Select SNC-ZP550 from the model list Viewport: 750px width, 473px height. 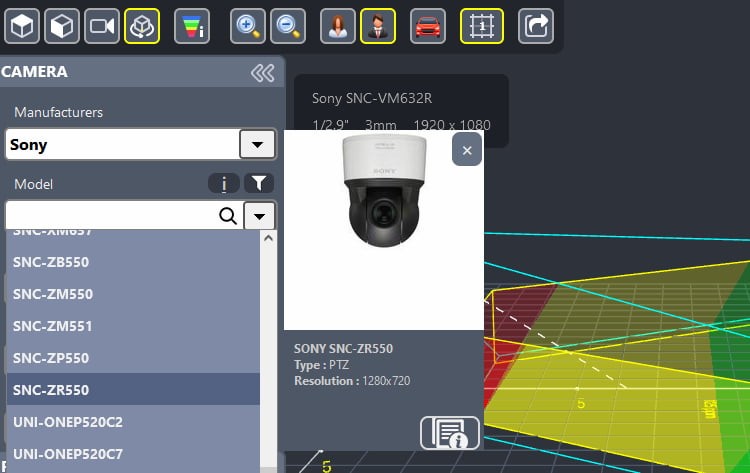(133, 358)
